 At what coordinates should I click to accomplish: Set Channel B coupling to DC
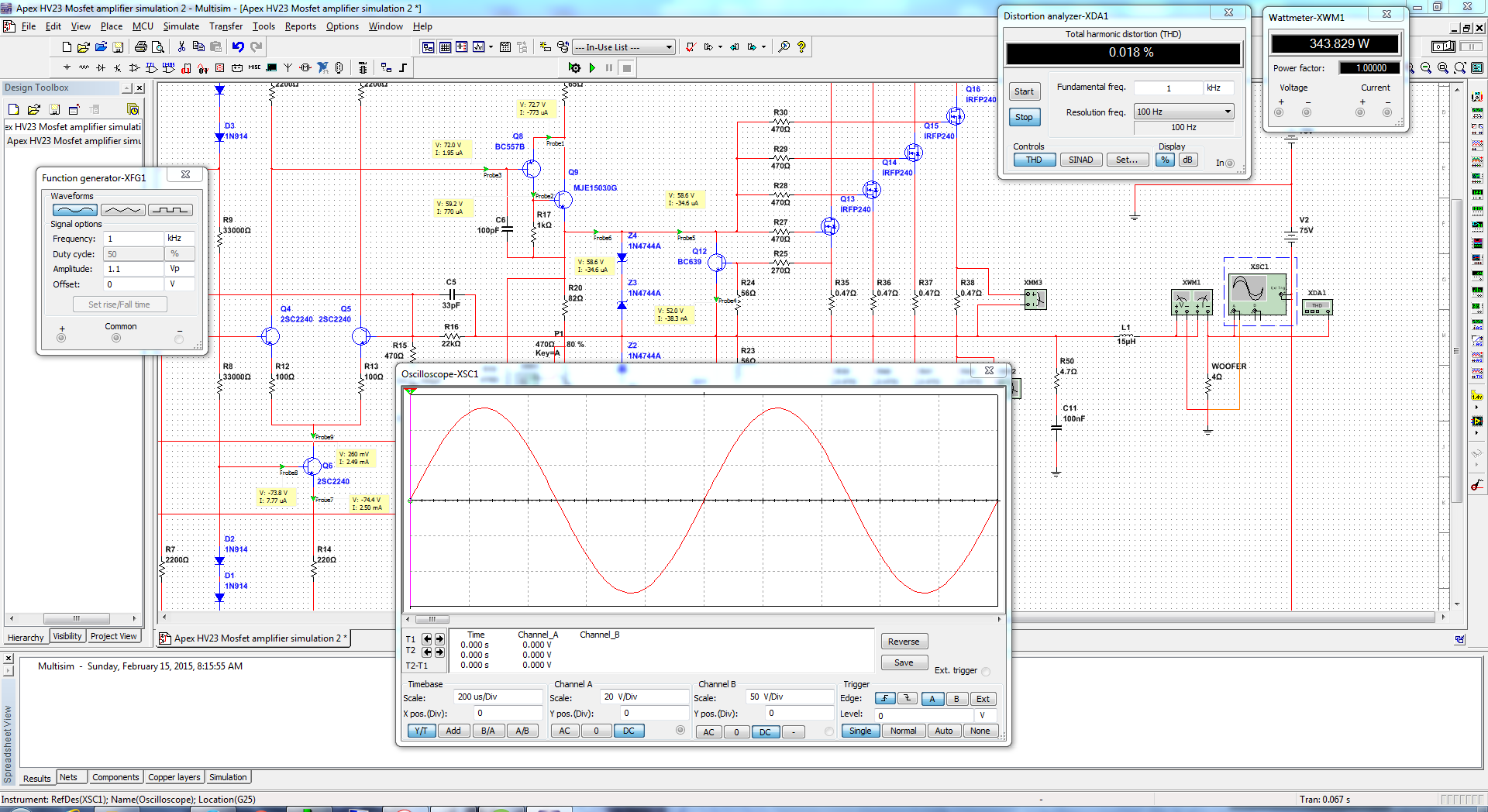point(765,731)
